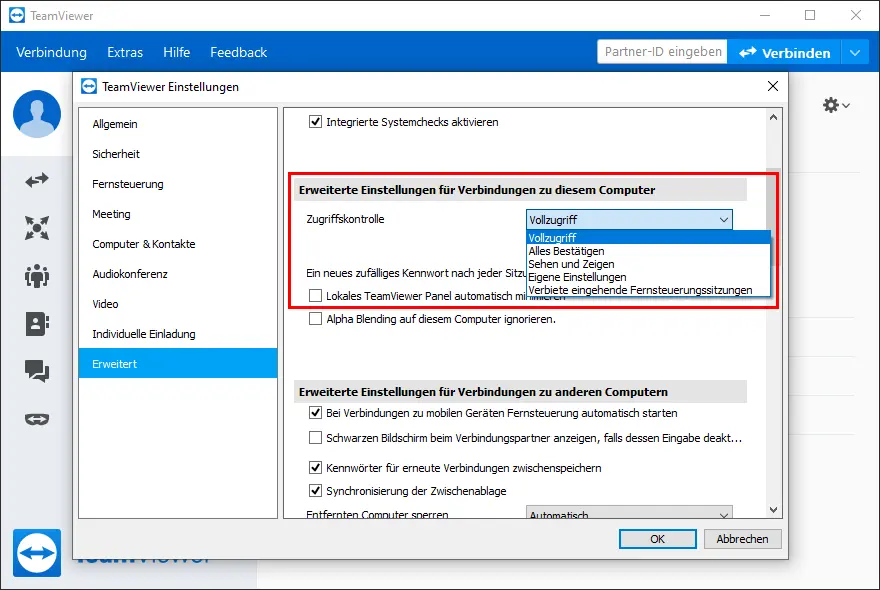Toggle Kennwörter für erneute Verbindungen zwischenspeichern
Viewport: 880px width, 590px height.
(315, 468)
